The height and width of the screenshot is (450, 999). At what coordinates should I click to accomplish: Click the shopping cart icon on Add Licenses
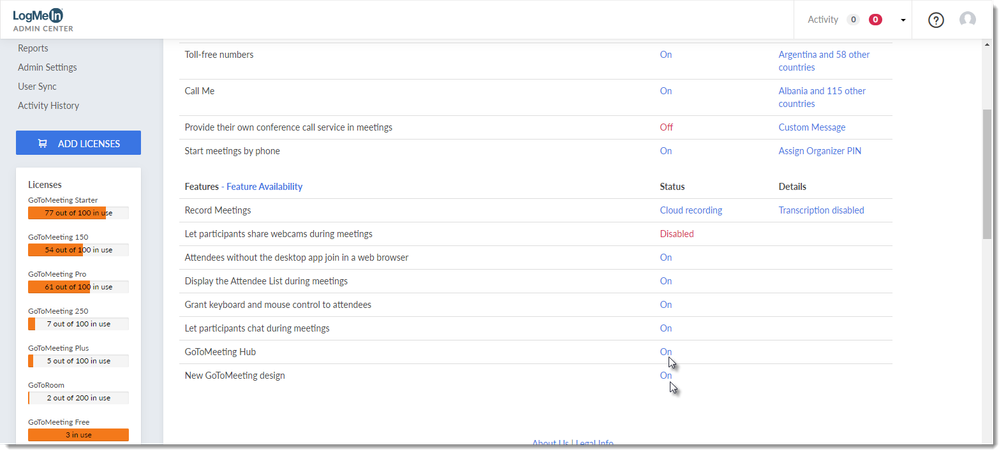(x=43, y=143)
